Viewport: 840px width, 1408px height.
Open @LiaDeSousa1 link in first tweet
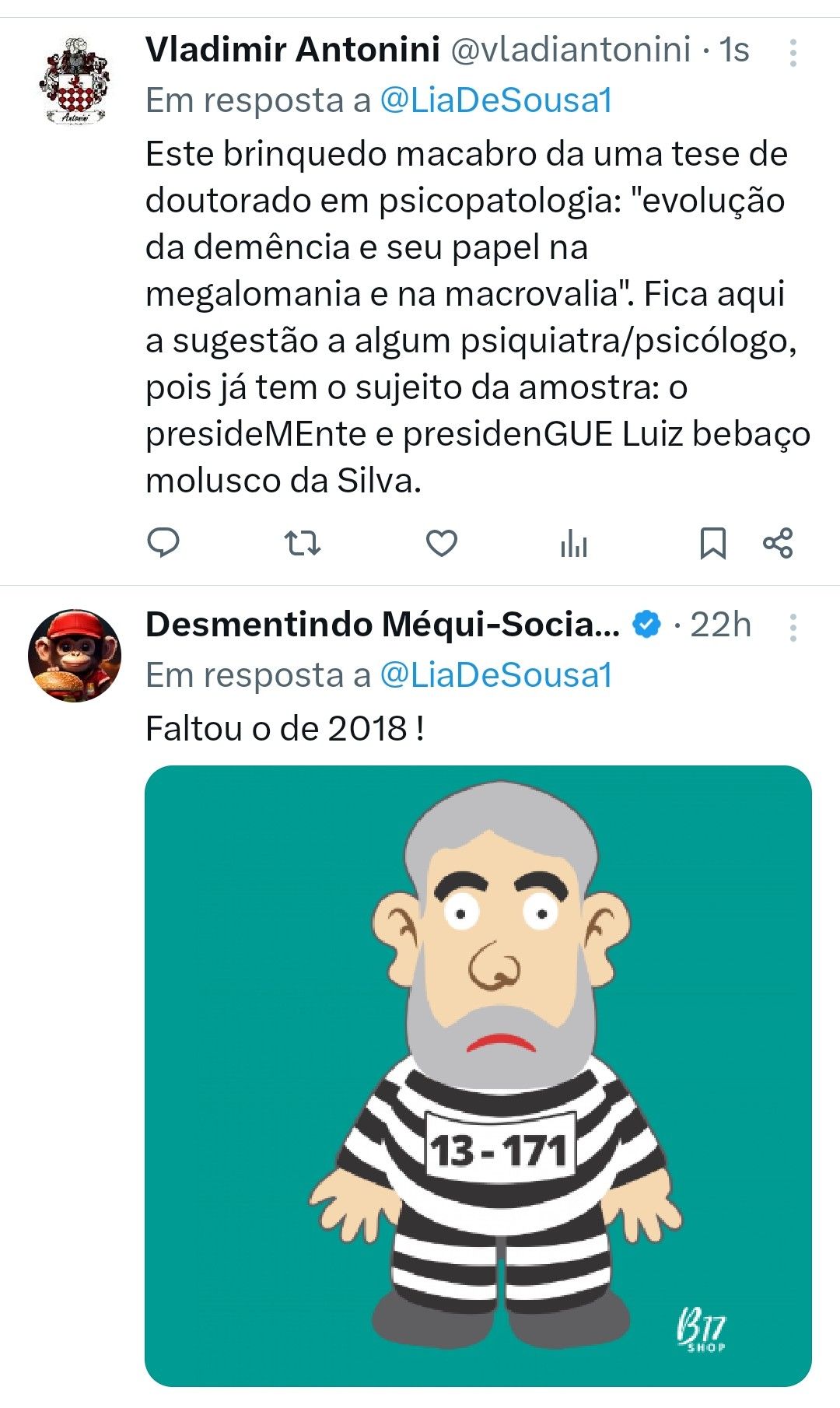point(495,100)
